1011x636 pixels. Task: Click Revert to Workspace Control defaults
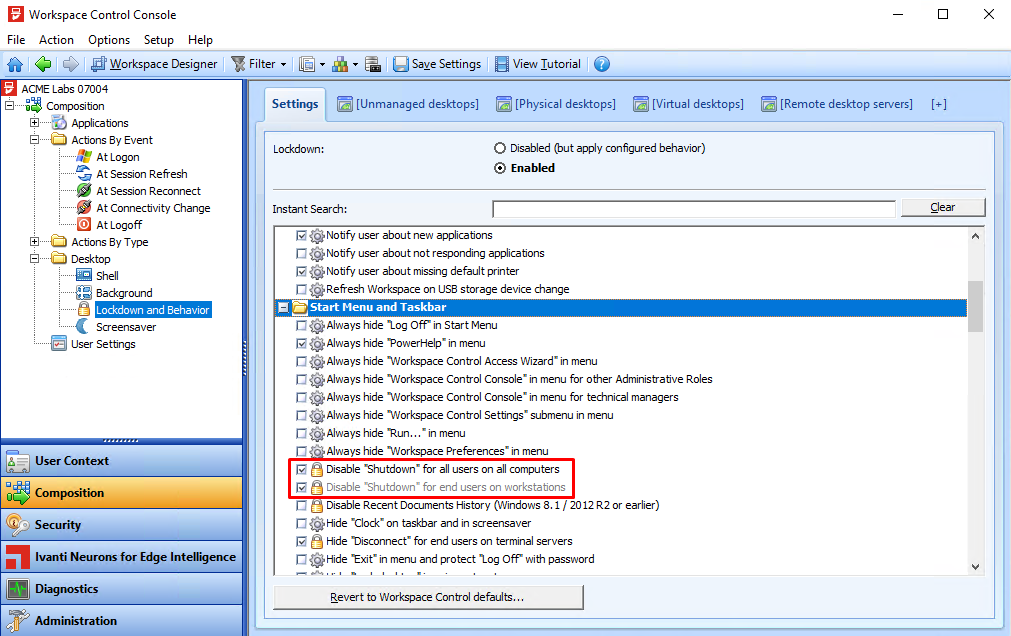tap(428, 597)
